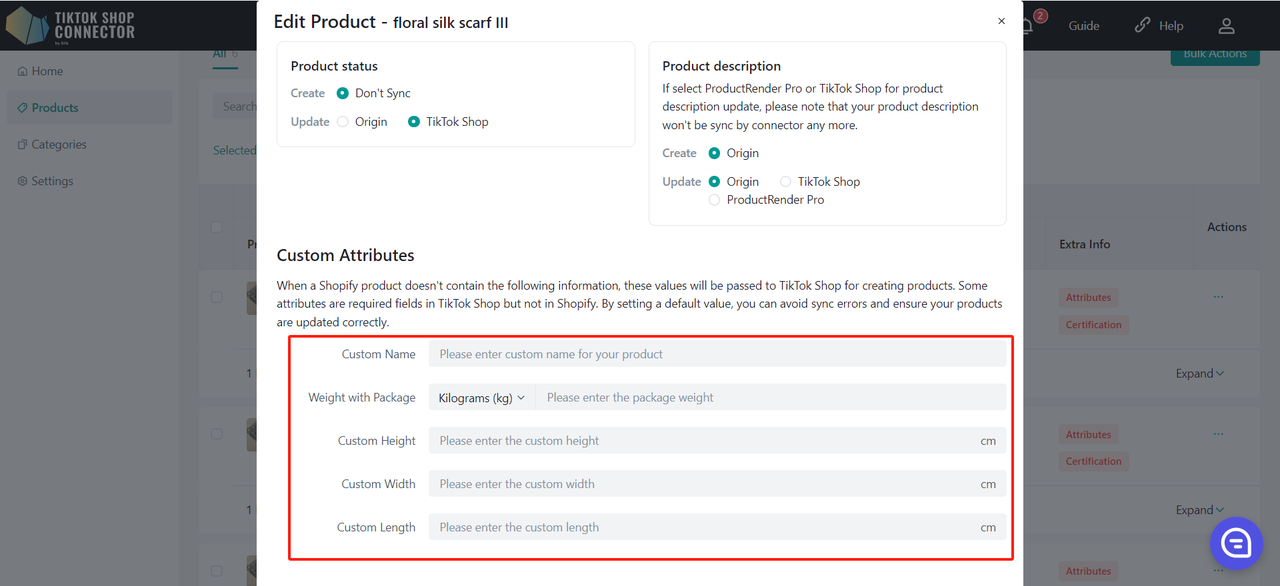Click the Custom Length input field
The height and width of the screenshot is (586, 1280).
(x=717, y=527)
